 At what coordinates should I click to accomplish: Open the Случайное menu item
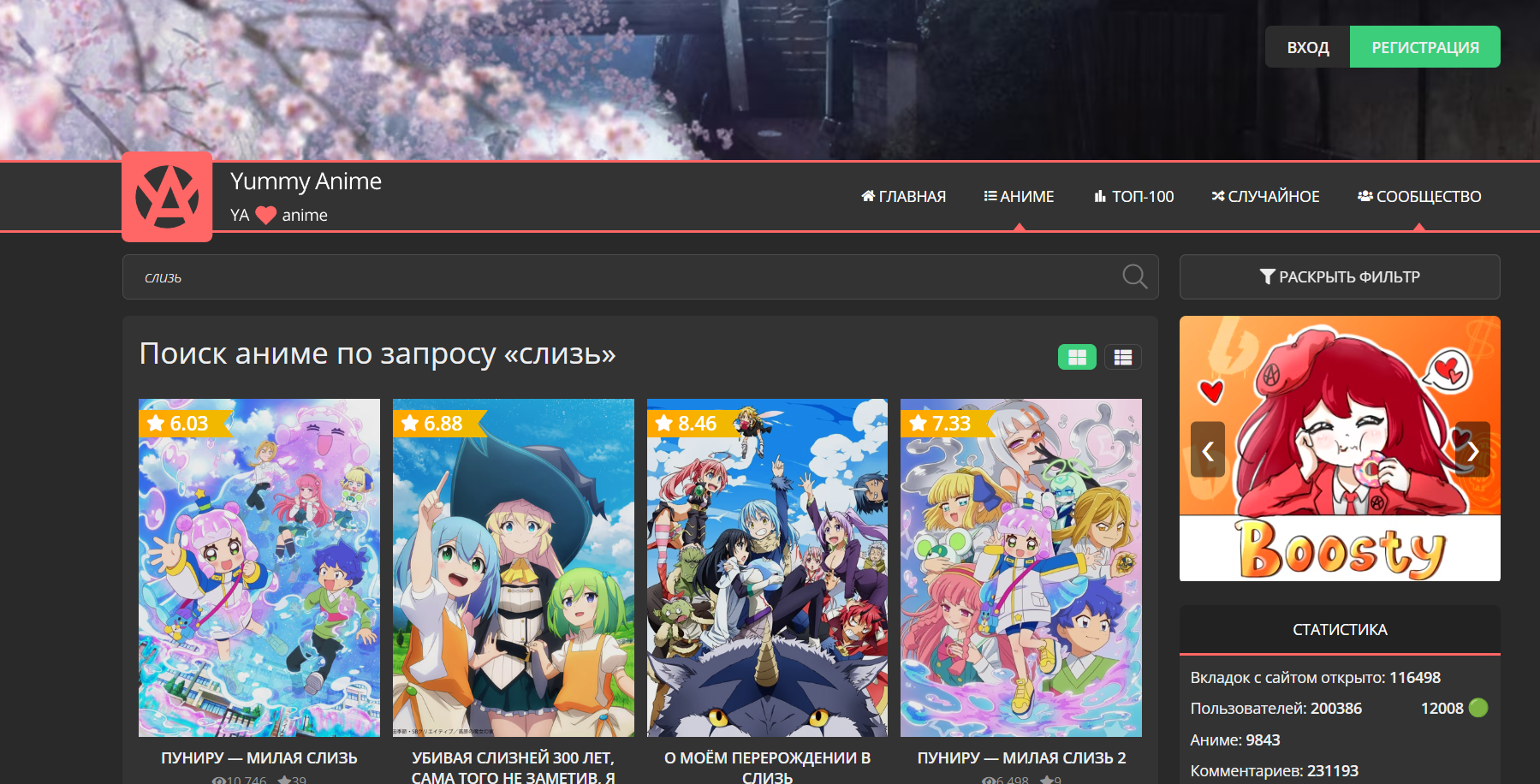coord(1265,196)
